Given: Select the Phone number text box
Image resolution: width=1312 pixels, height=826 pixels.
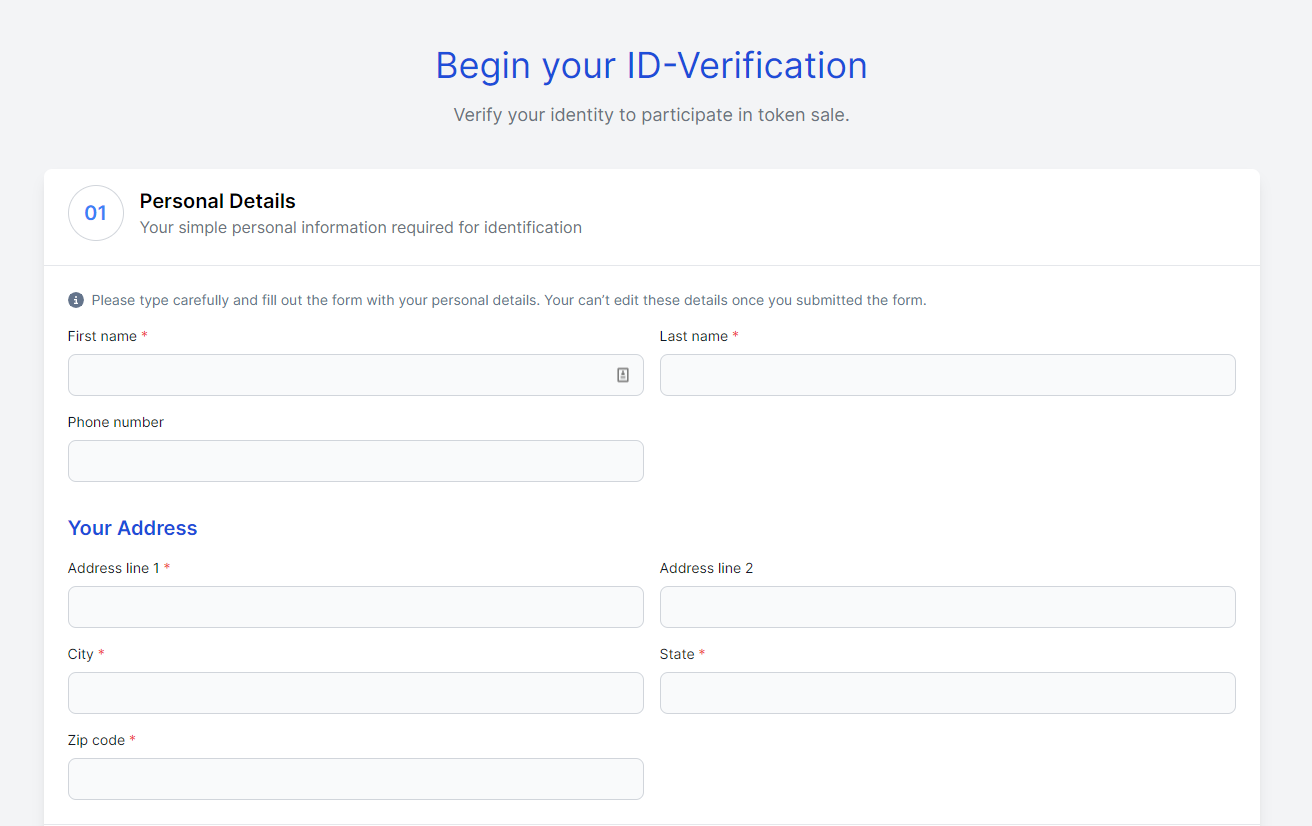Looking at the screenshot, I should pos(355,461).
